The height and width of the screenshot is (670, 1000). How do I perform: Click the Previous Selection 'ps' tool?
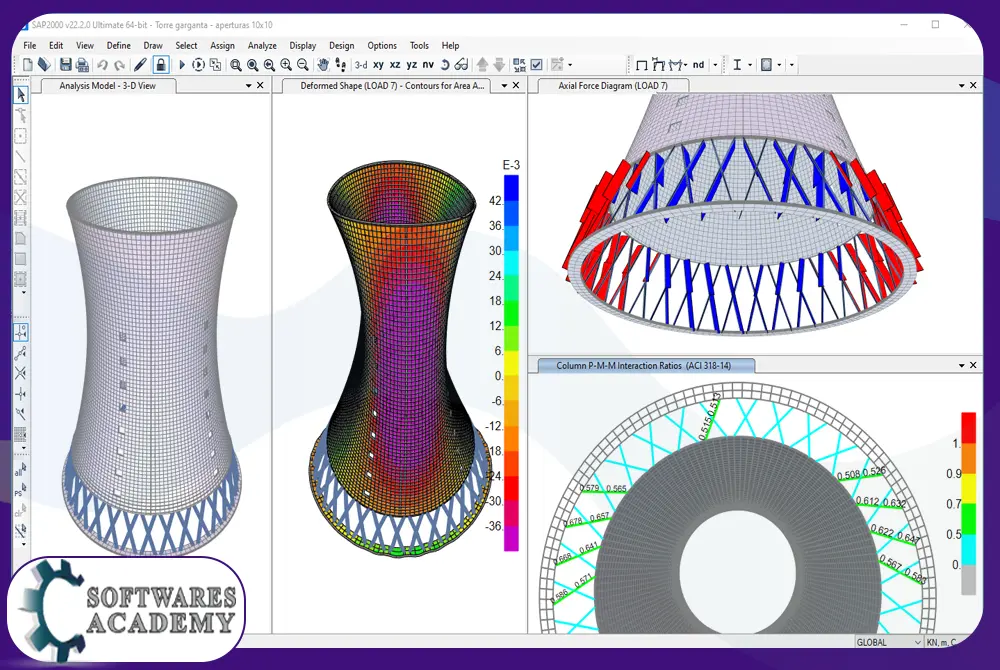click(20, 490)
